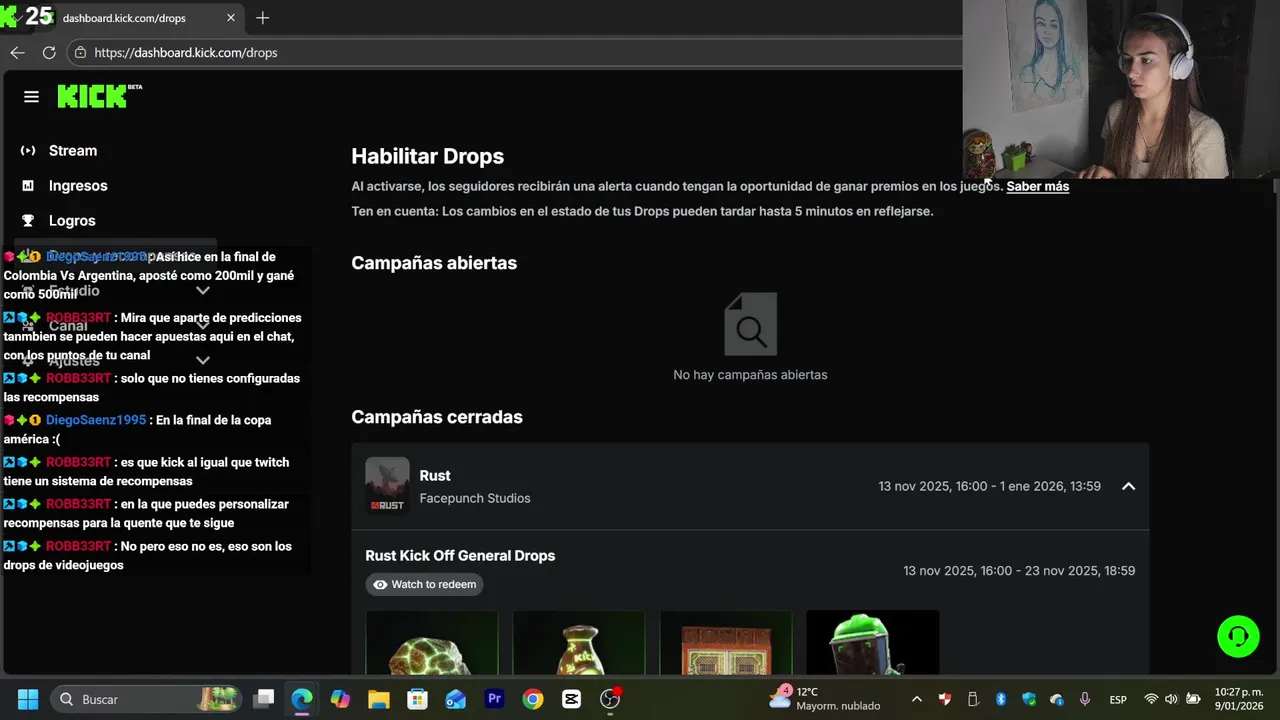This screenshot has width=1280, height=720.
Task: Launch Copilot from the taskbar
Action: 340,699
